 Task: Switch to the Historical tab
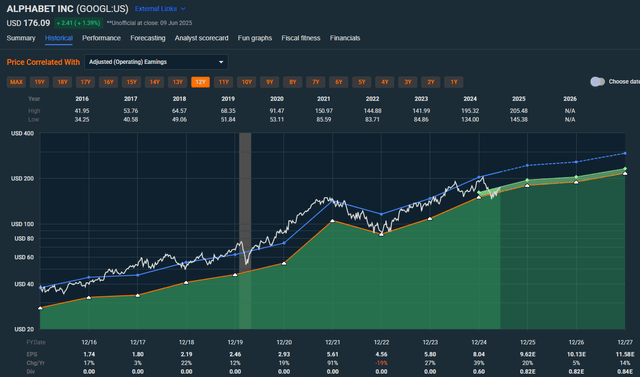click(x=59, y=38)
